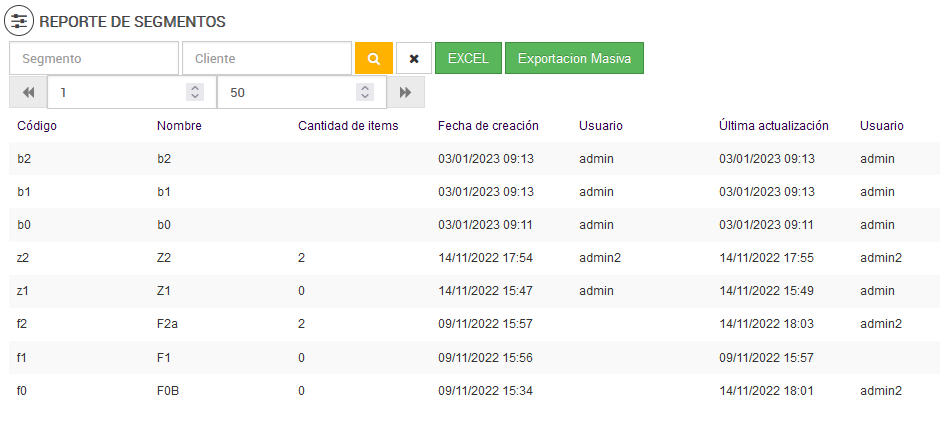The width and height of the screenshot is (940, 424).
Task: Click the Exportacion Masiva button
Action: tap(574, 58)
